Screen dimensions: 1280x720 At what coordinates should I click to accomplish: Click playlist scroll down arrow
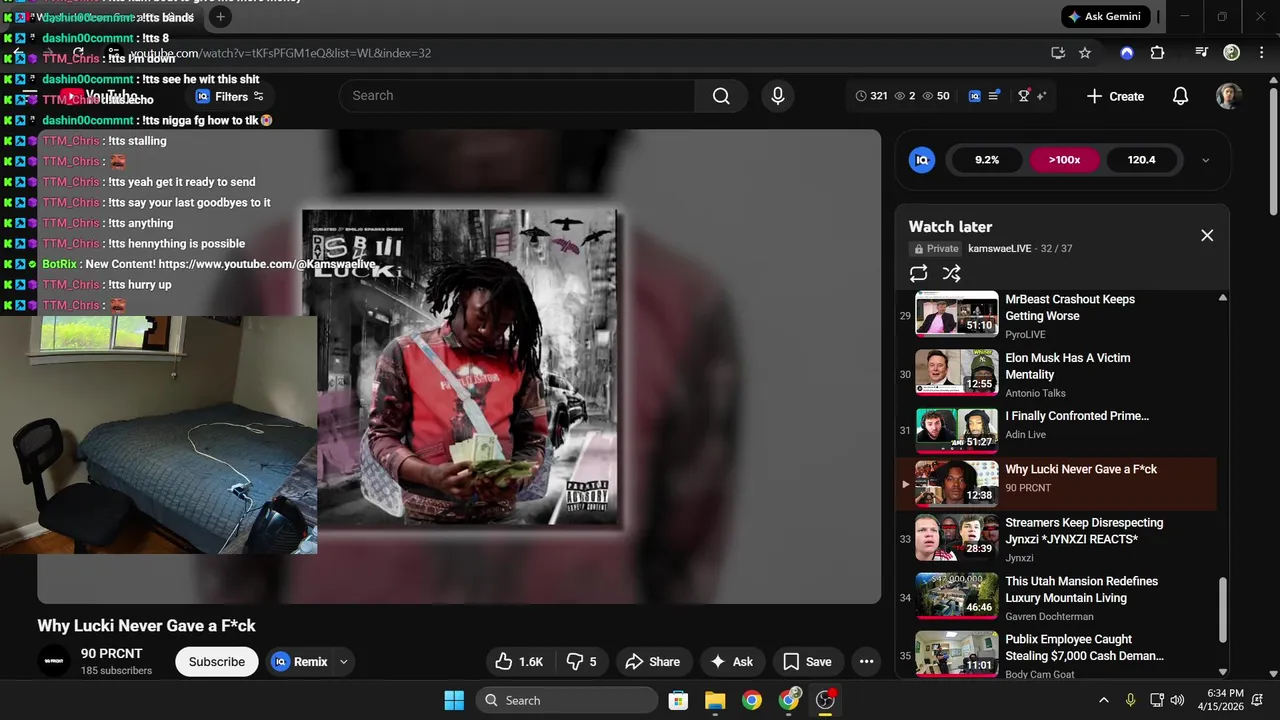pyautogui.click(x=1223, y=673)
